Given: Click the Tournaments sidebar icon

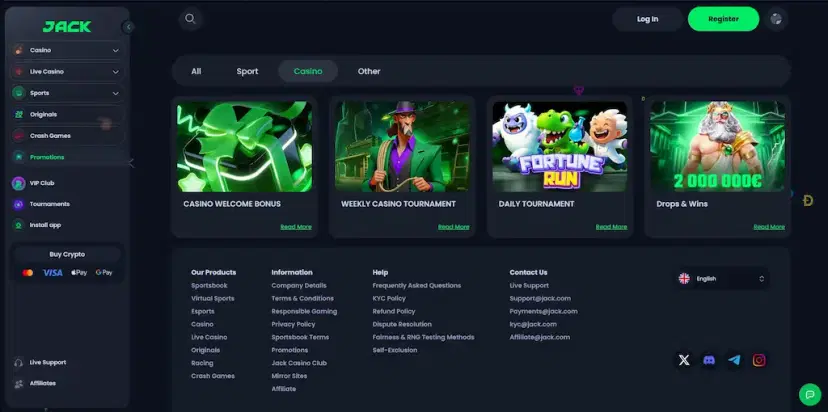Looking at the screenshot, I should coord(18,204).
